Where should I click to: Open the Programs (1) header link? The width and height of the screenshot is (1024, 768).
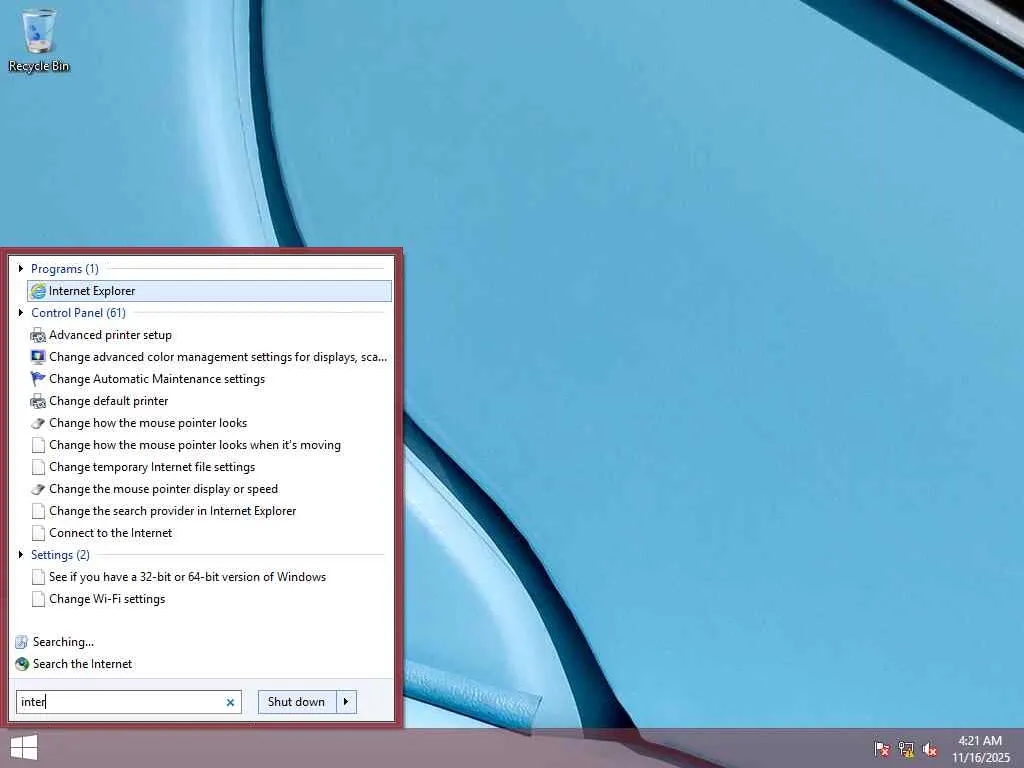[x=65, y=269]
